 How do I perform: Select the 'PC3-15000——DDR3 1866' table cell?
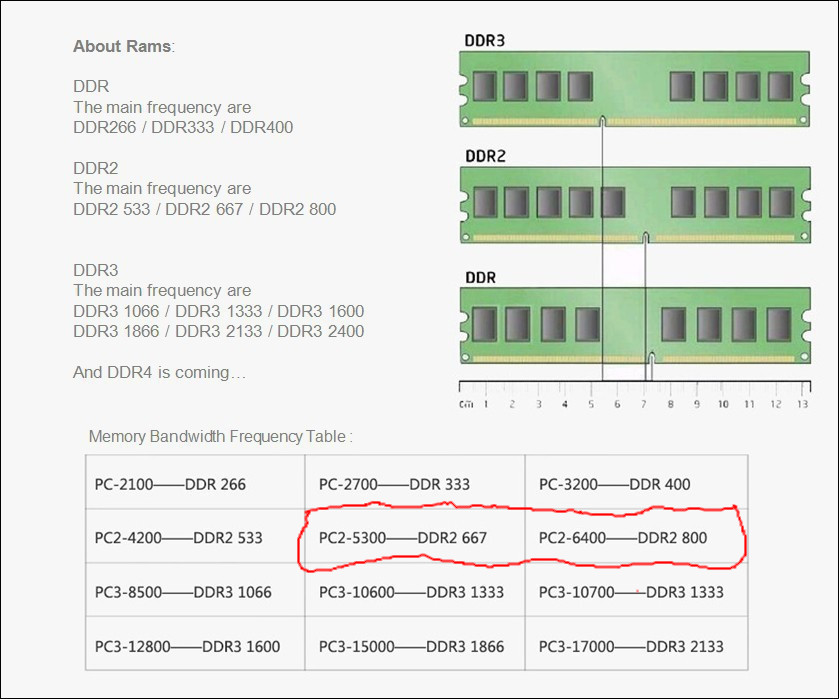(x=415, y=643)
